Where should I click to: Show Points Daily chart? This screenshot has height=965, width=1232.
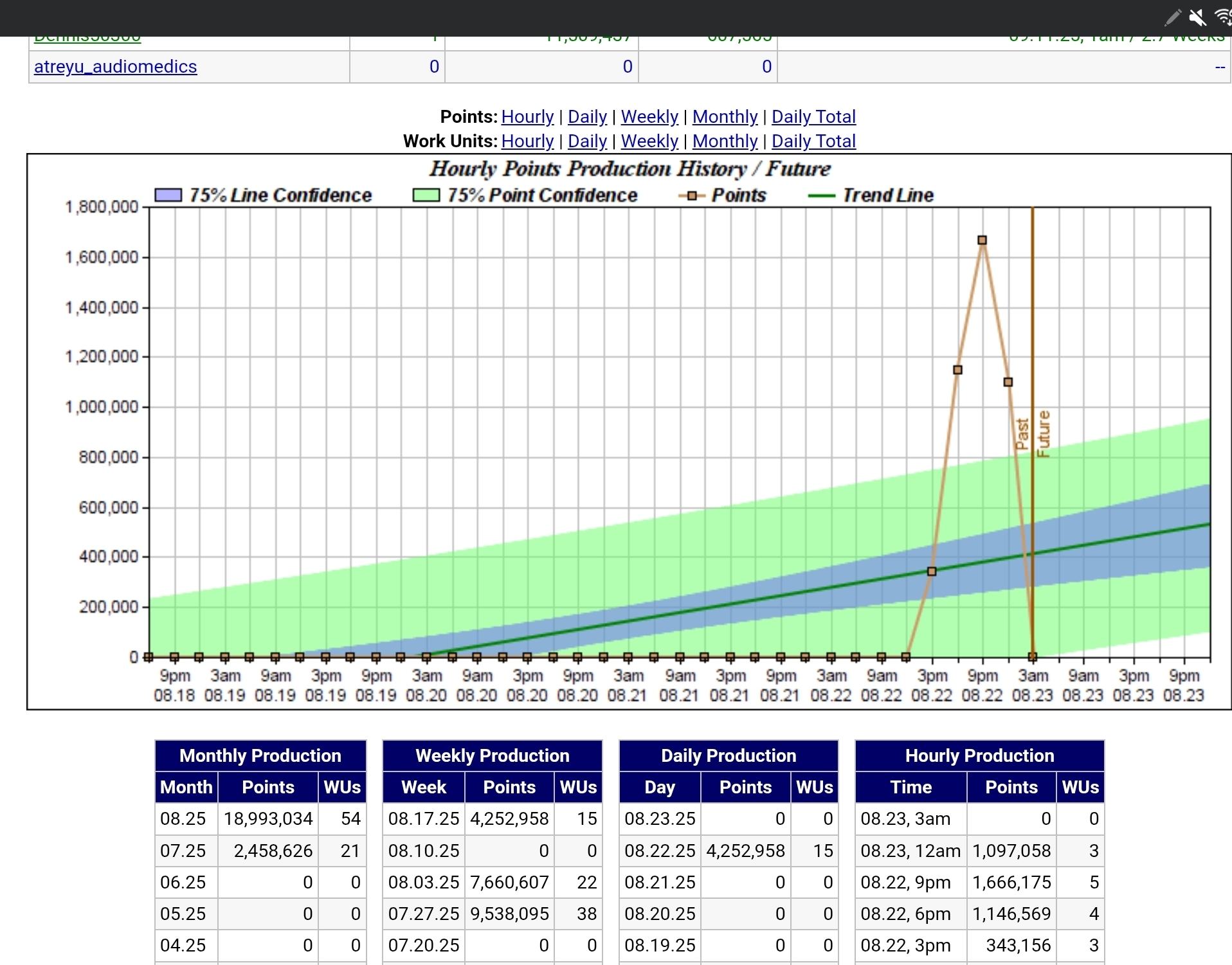[x=587, y=116]
